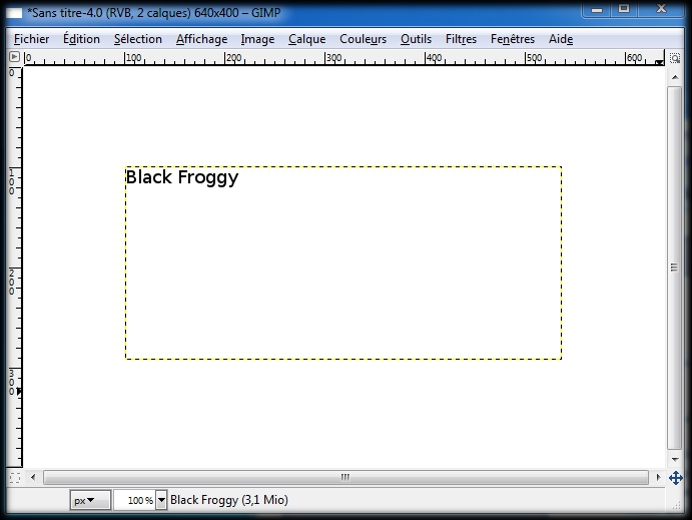The image size is (692, 520).
Task: Click the GIMP window title bar icon
Action: click(15, 11)
